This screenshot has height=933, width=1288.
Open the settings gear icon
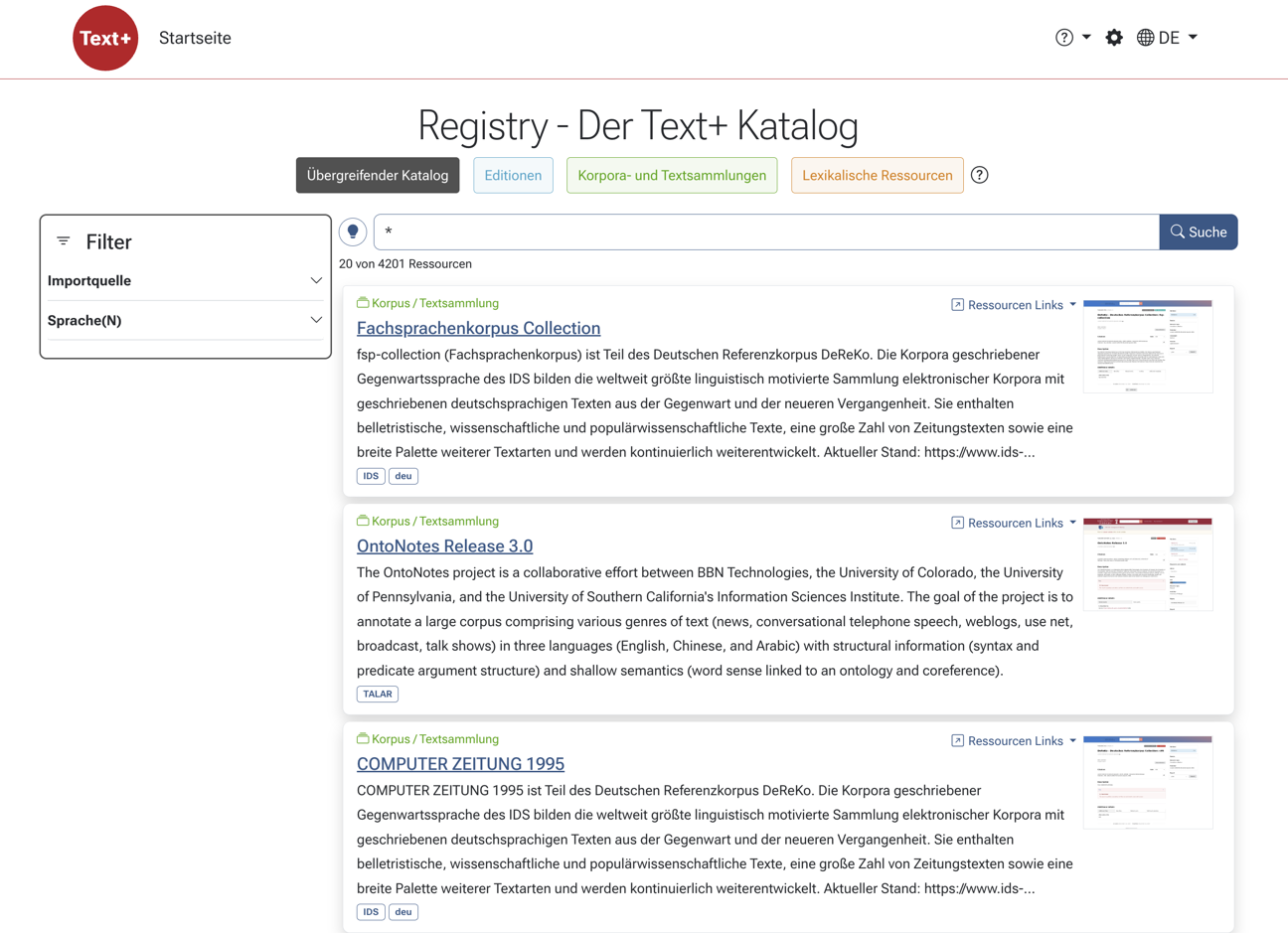click(1114, 38)
